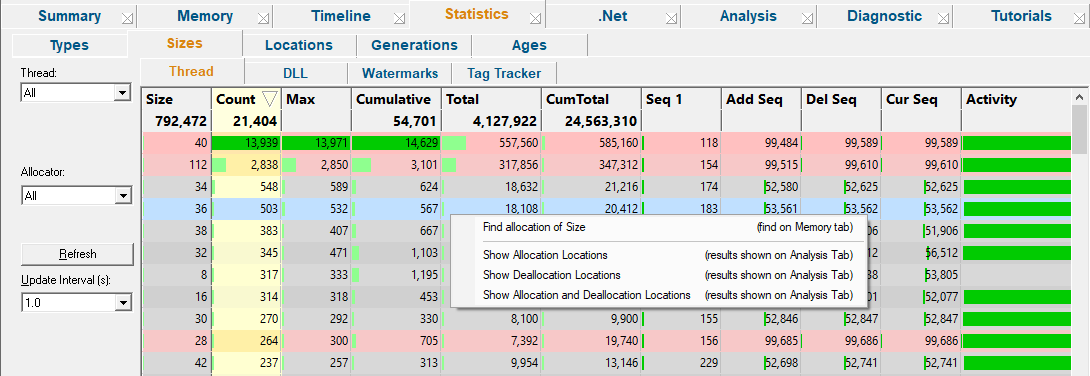Click the undock icon on Summary tab
The height and width of the screenshot is (376, 1090).
pyautogui.click(x=127, y=18)
